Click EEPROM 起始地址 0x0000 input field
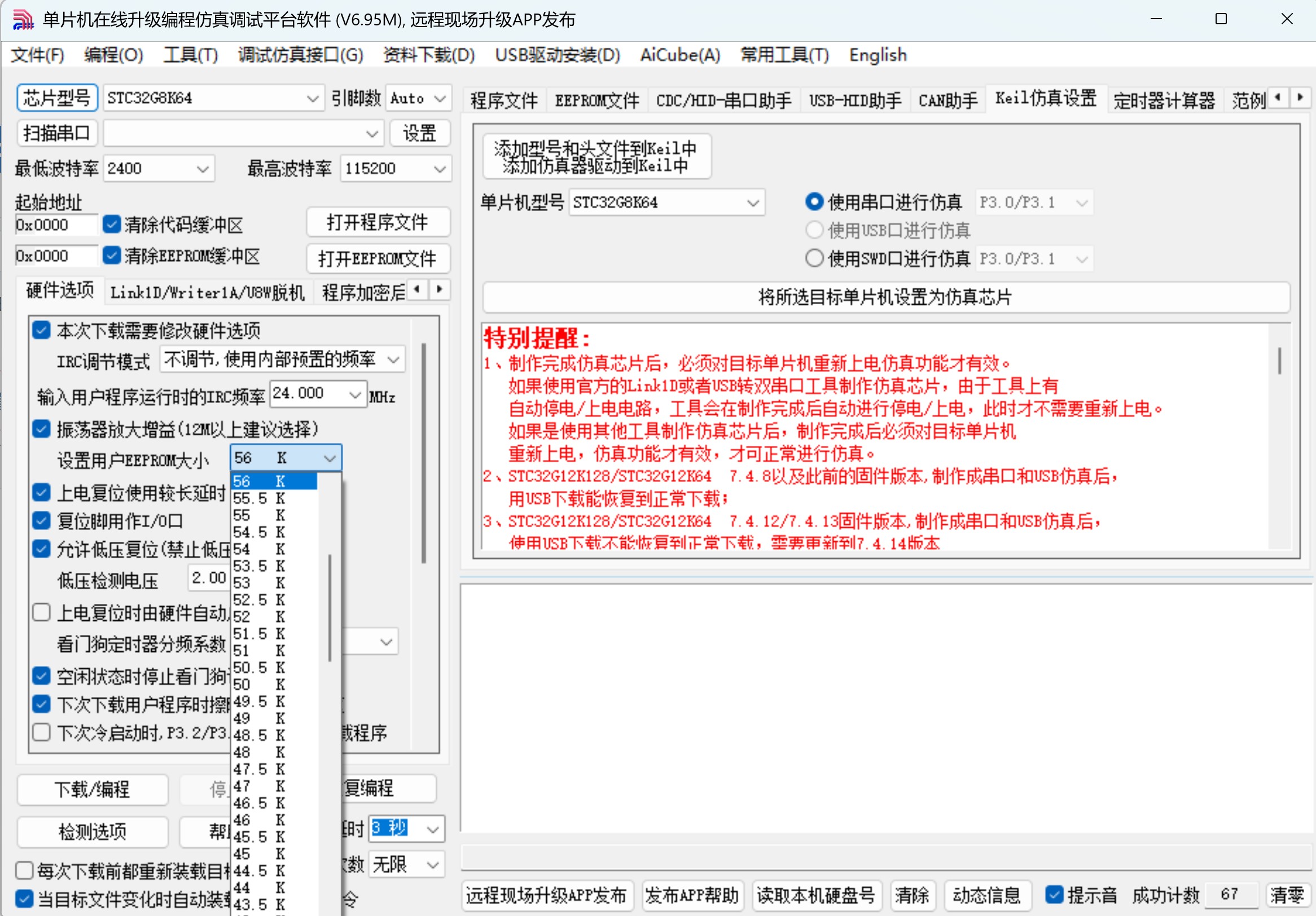The image size is (1316, 916). click(x=56, y=256)
